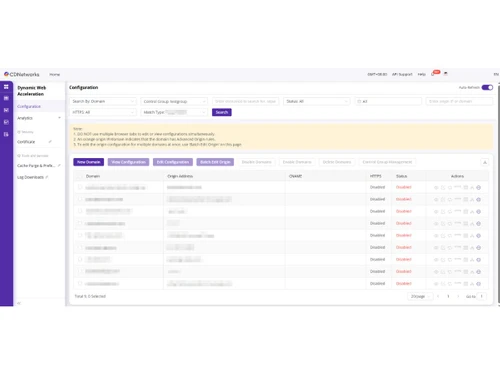Click the Edit Configuration button
The image size is (500, 375).
click(173, 162)
